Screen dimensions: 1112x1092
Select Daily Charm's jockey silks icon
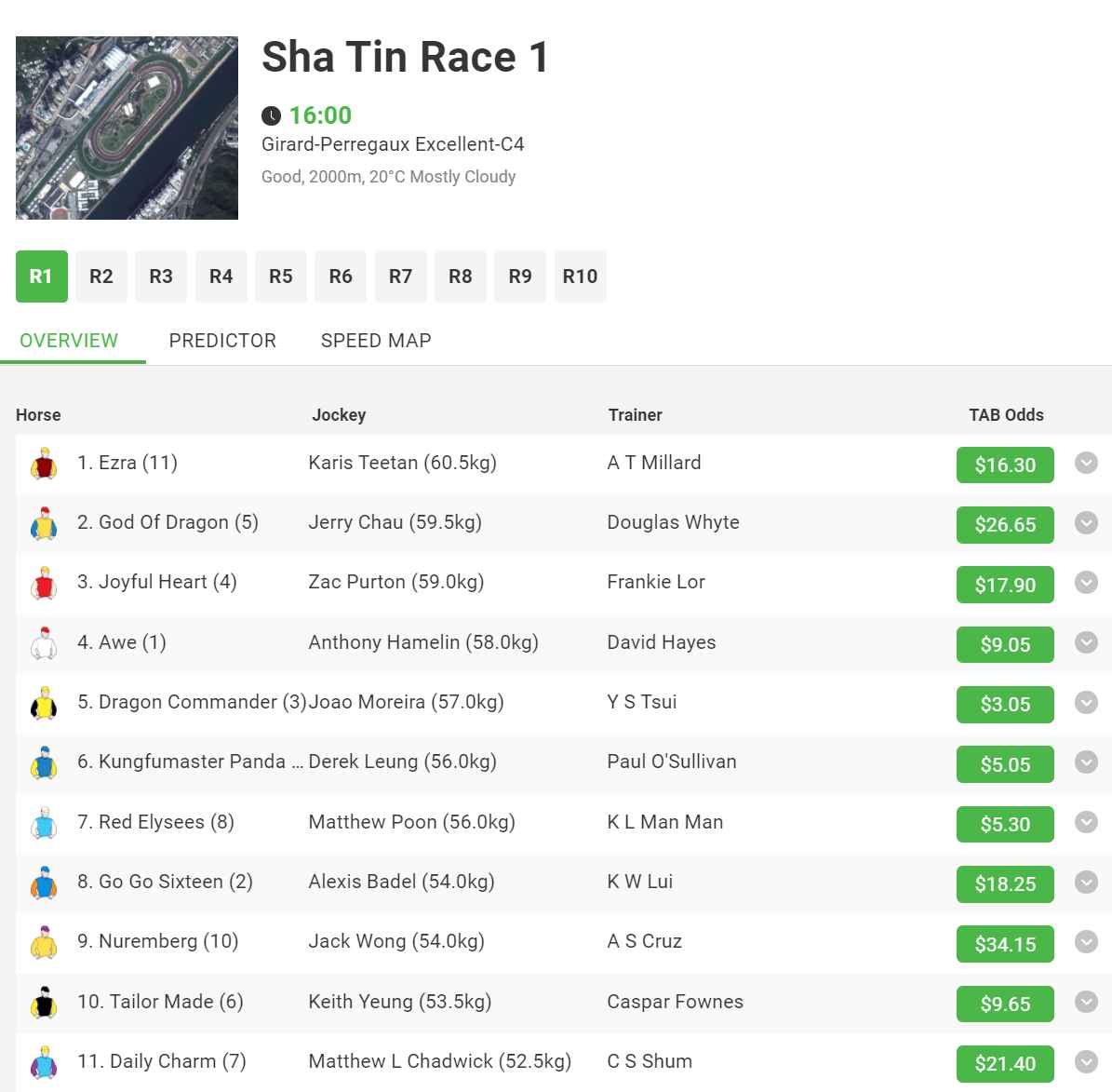coord(44,1061)
